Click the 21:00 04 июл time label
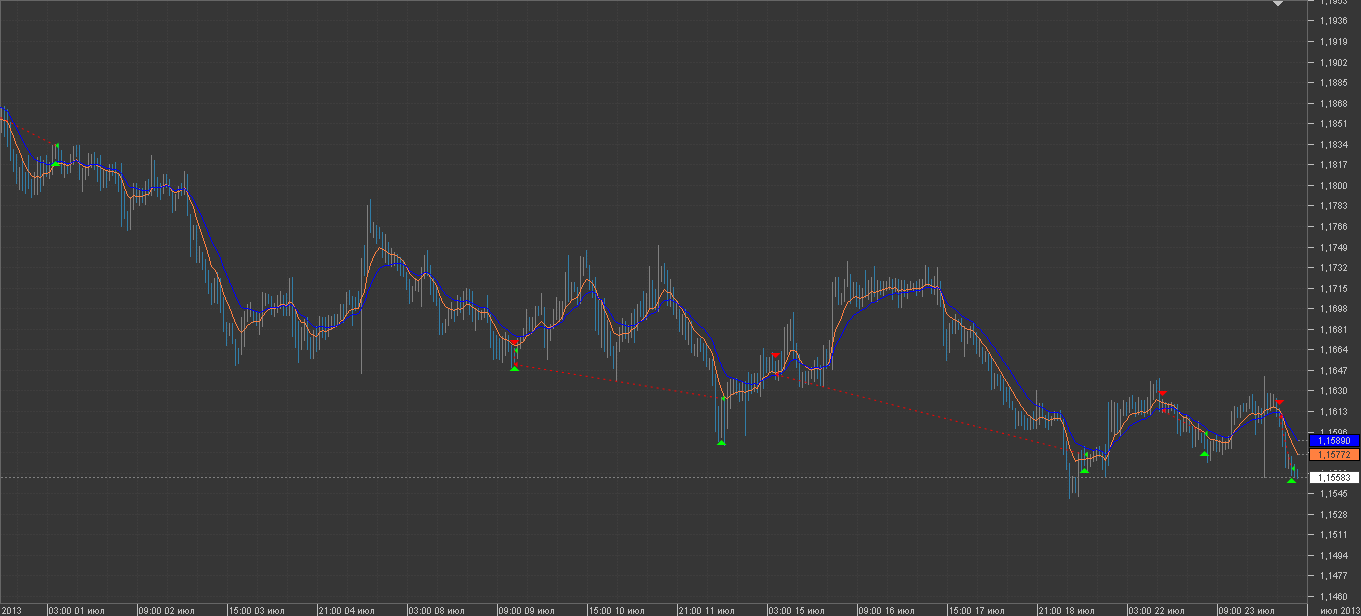The height and width of the screenshot is (616, 1361). tap(346, 609)
